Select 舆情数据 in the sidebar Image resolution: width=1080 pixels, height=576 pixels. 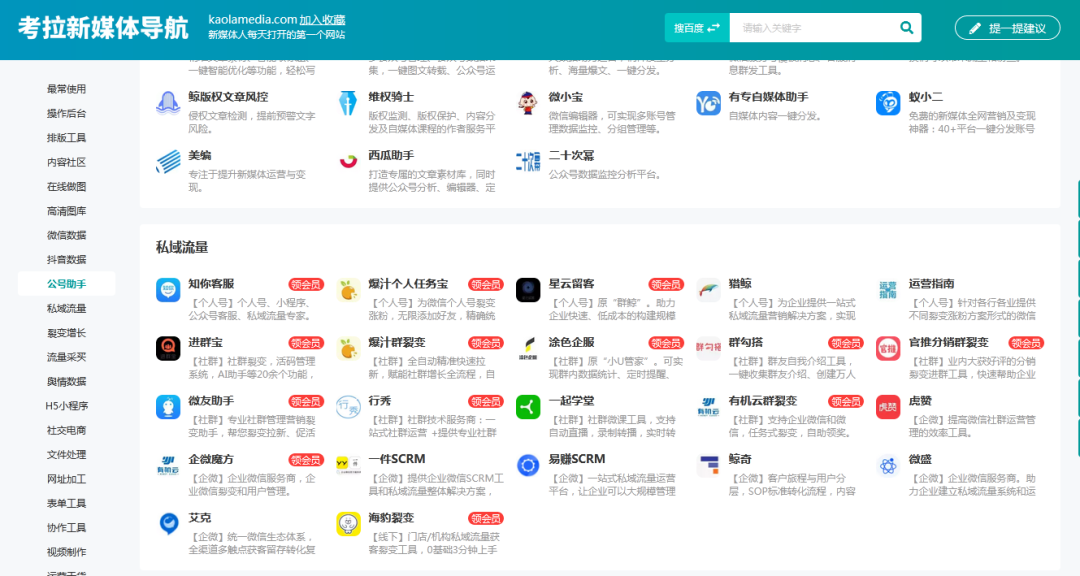67,381
